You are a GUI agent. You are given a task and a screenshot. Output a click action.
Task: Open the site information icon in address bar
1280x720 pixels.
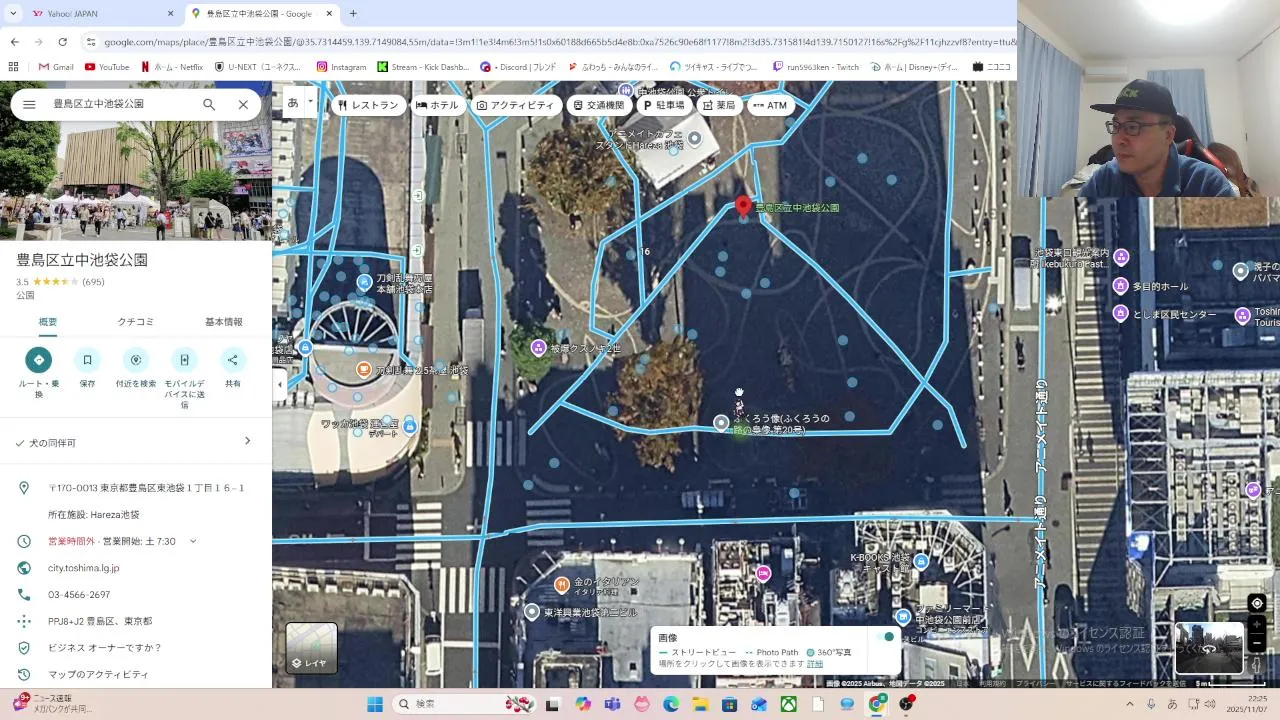[91, 42]
